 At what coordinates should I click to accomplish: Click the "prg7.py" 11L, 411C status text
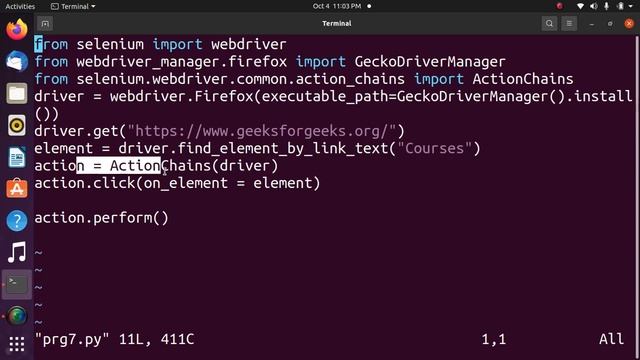114,339
